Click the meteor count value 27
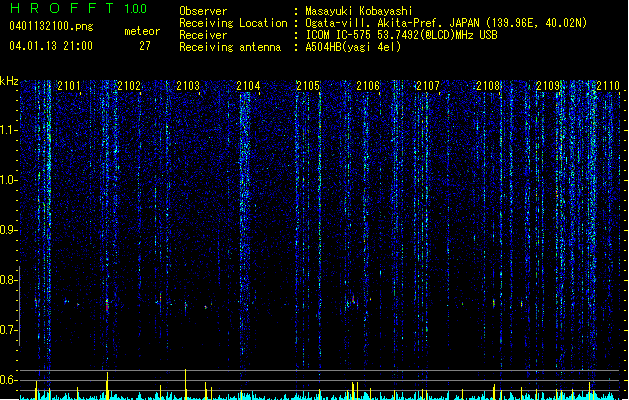The width and height of the screenshot is (629, 400). point(145,46)
